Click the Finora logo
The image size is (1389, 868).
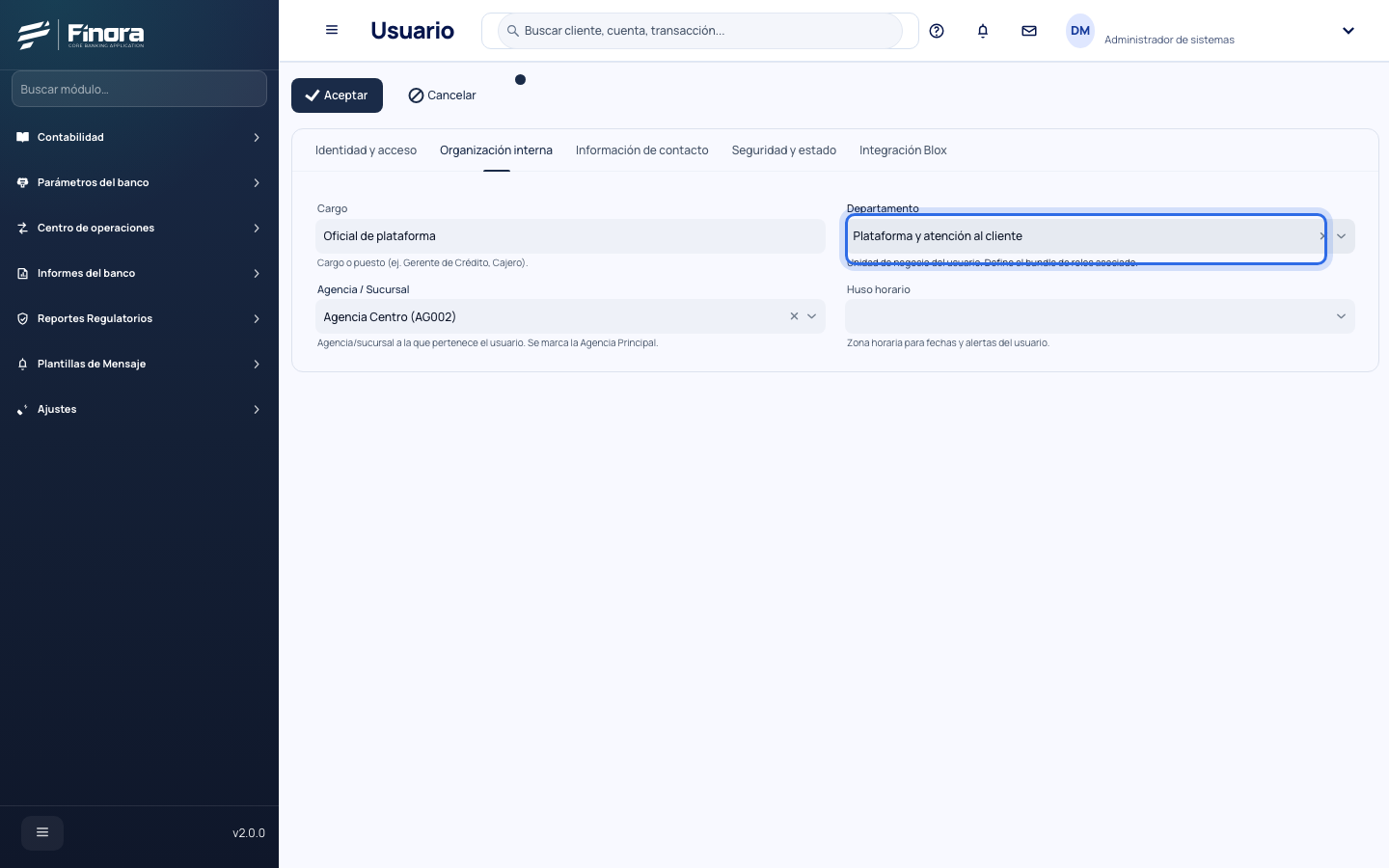point(81,35)
